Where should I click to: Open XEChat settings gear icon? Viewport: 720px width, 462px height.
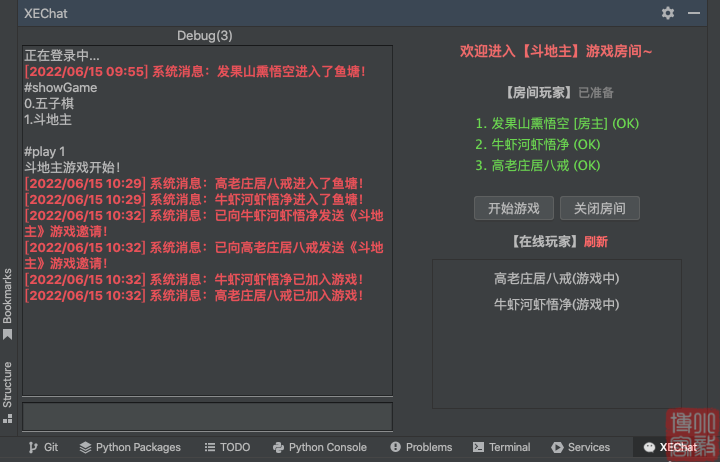(x=668, y=13)
